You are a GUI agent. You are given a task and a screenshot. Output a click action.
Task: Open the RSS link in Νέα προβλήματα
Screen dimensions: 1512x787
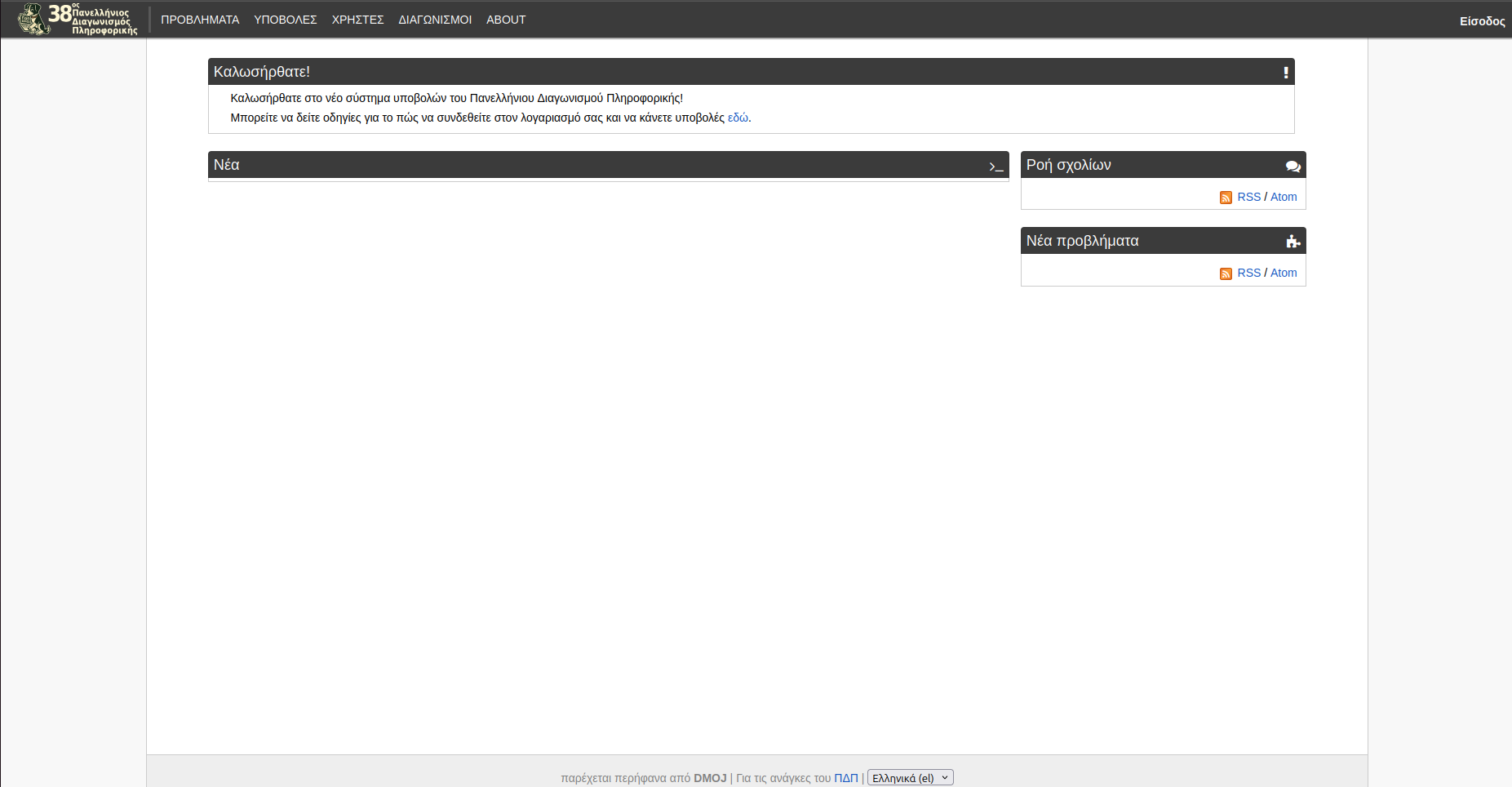click(x=1248, y=273)
